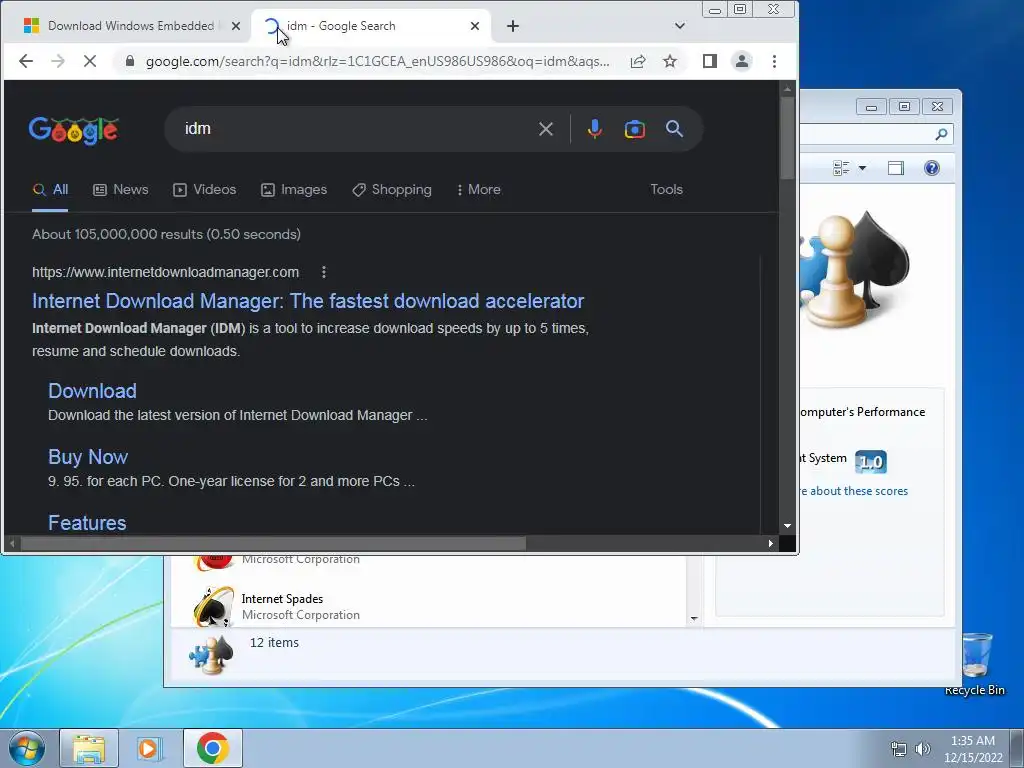Open the volume speaker tray icon

point(923,749)
